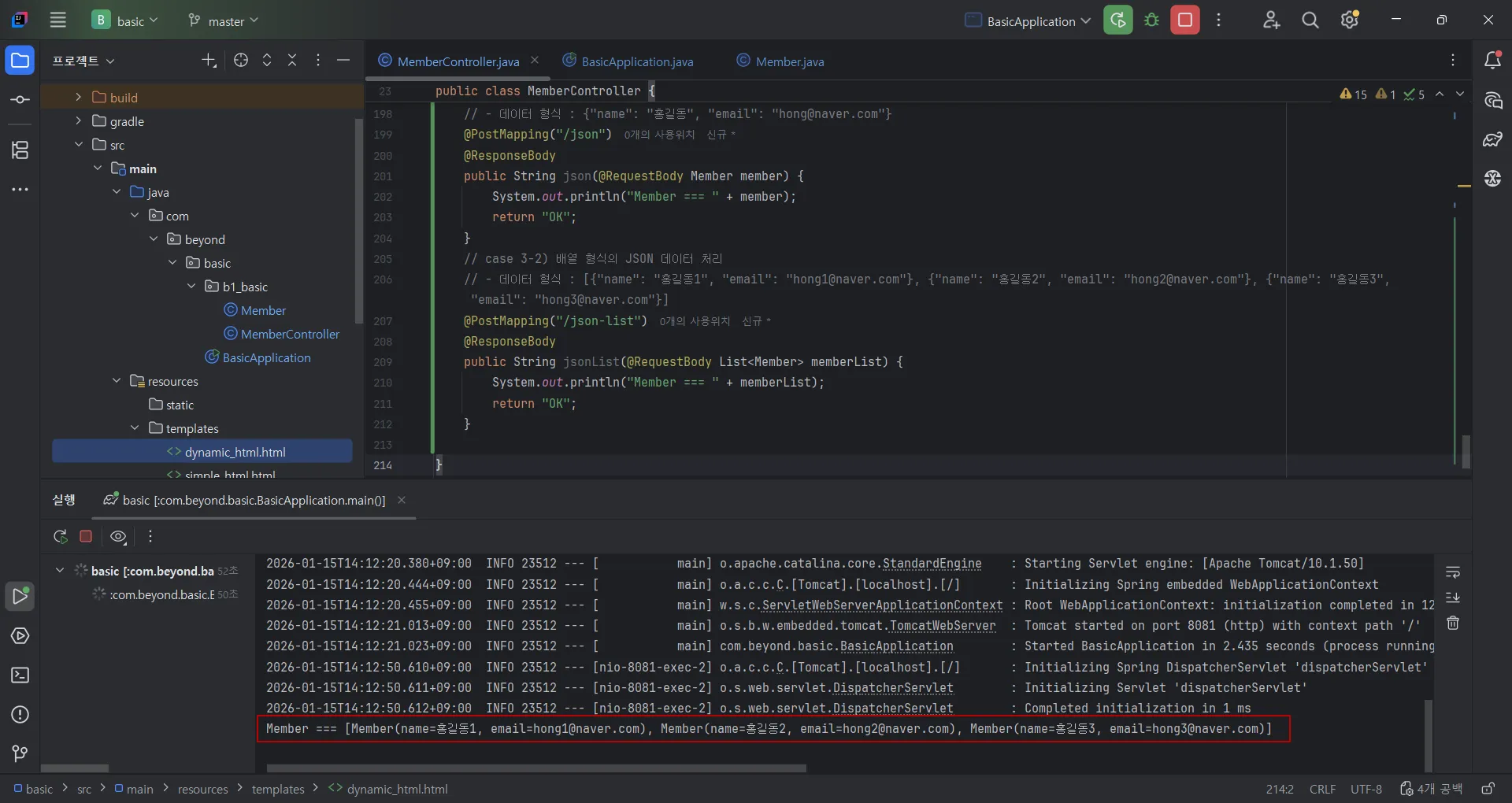
Task: Open the Gradle tool window icon
Action: [x=1492, y=139]
